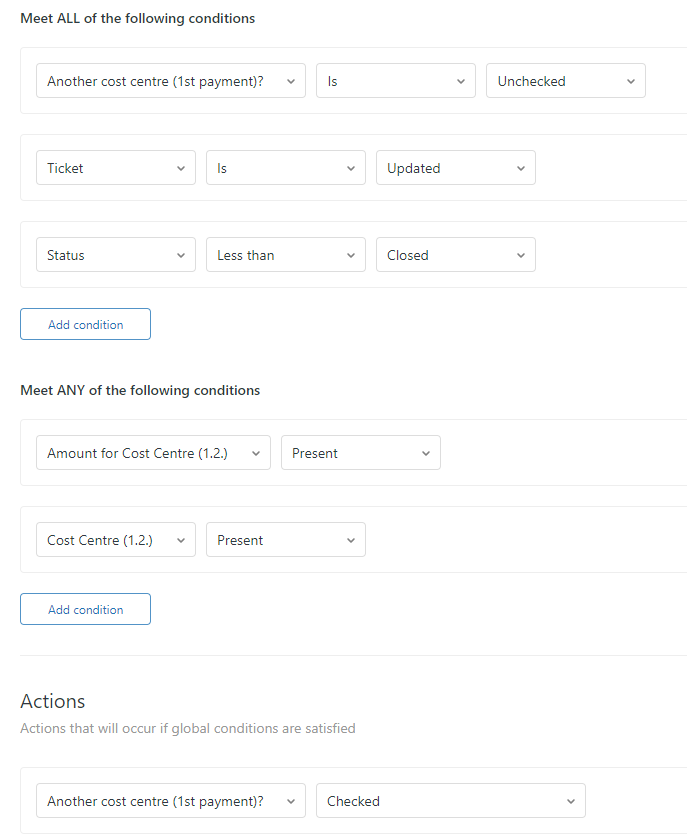Click Add condition under the ALL conditions
Screen dimensions: 687x838
click(85, 324)
